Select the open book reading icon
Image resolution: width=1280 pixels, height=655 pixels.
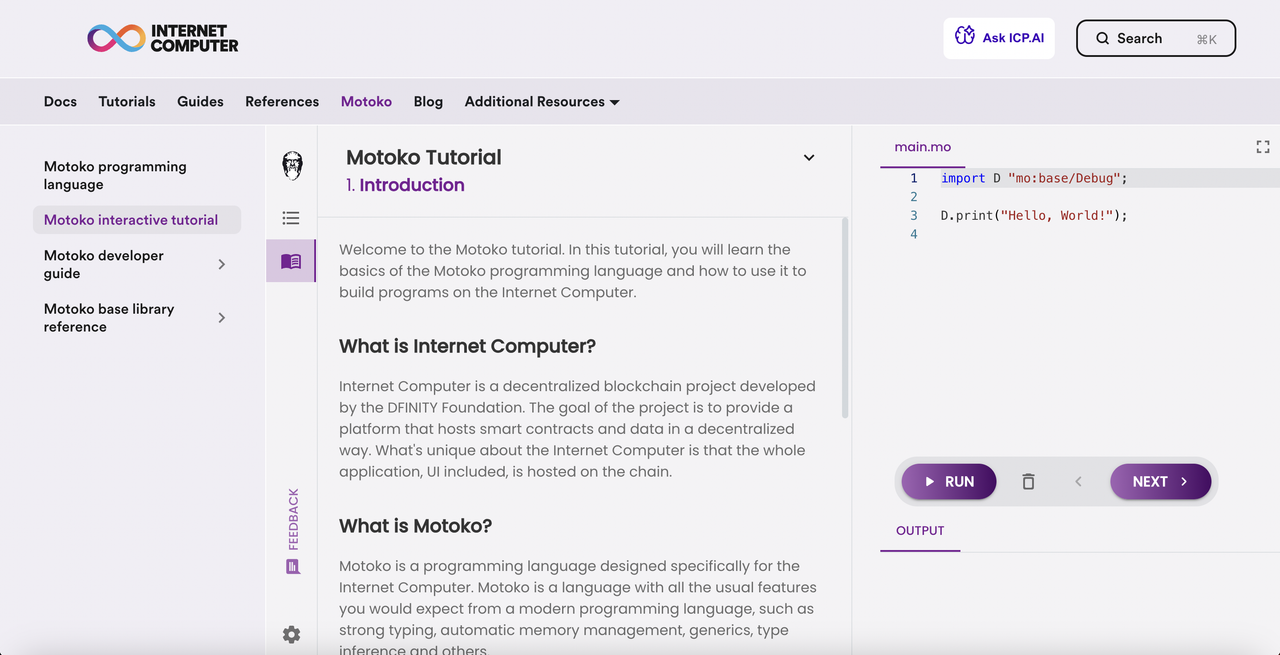(x=291, y=261)
